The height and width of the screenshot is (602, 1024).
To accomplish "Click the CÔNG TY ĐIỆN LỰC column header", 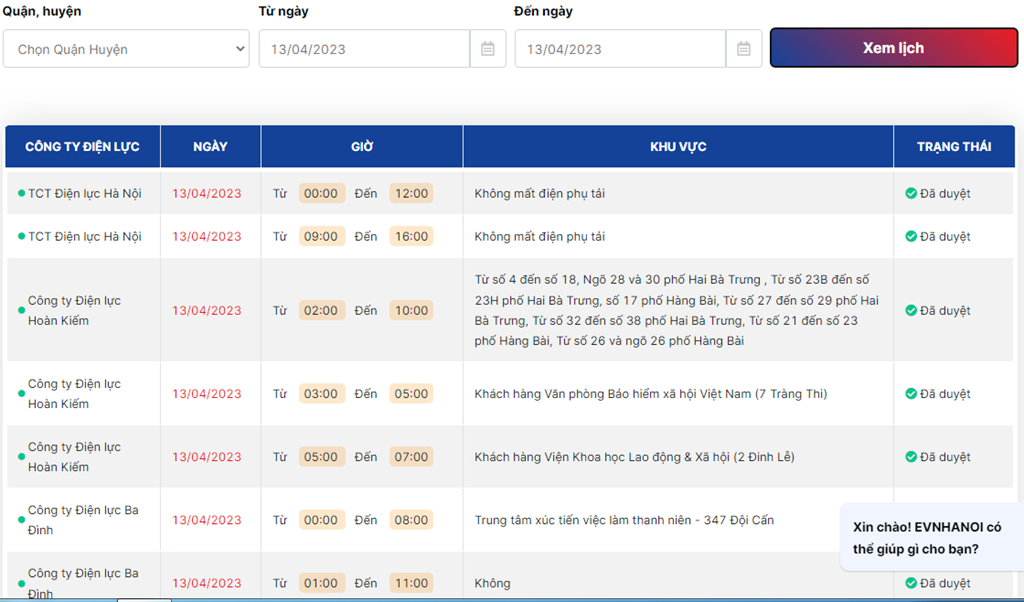I will coord(82,146).
